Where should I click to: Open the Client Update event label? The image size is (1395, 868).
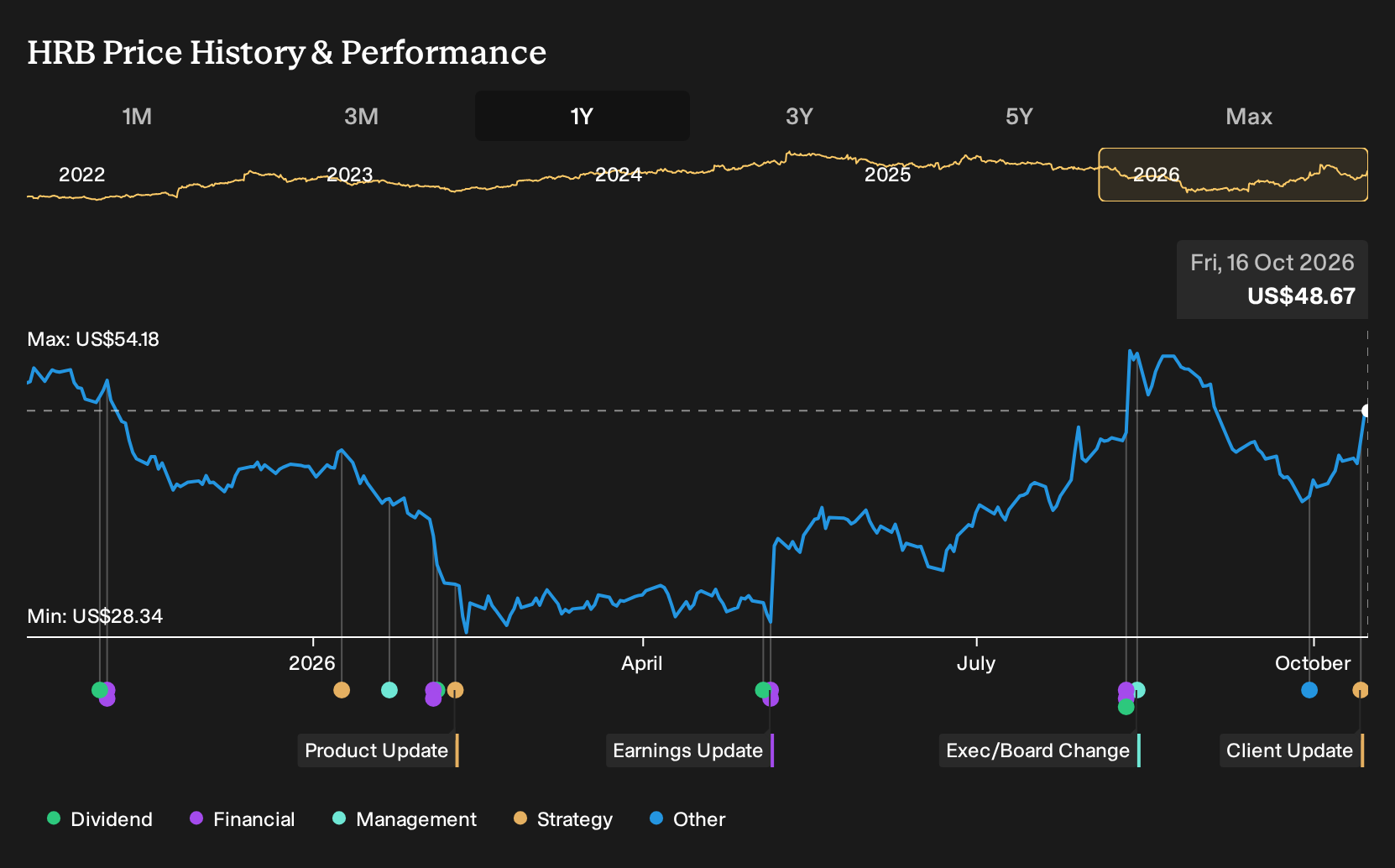1291,750
